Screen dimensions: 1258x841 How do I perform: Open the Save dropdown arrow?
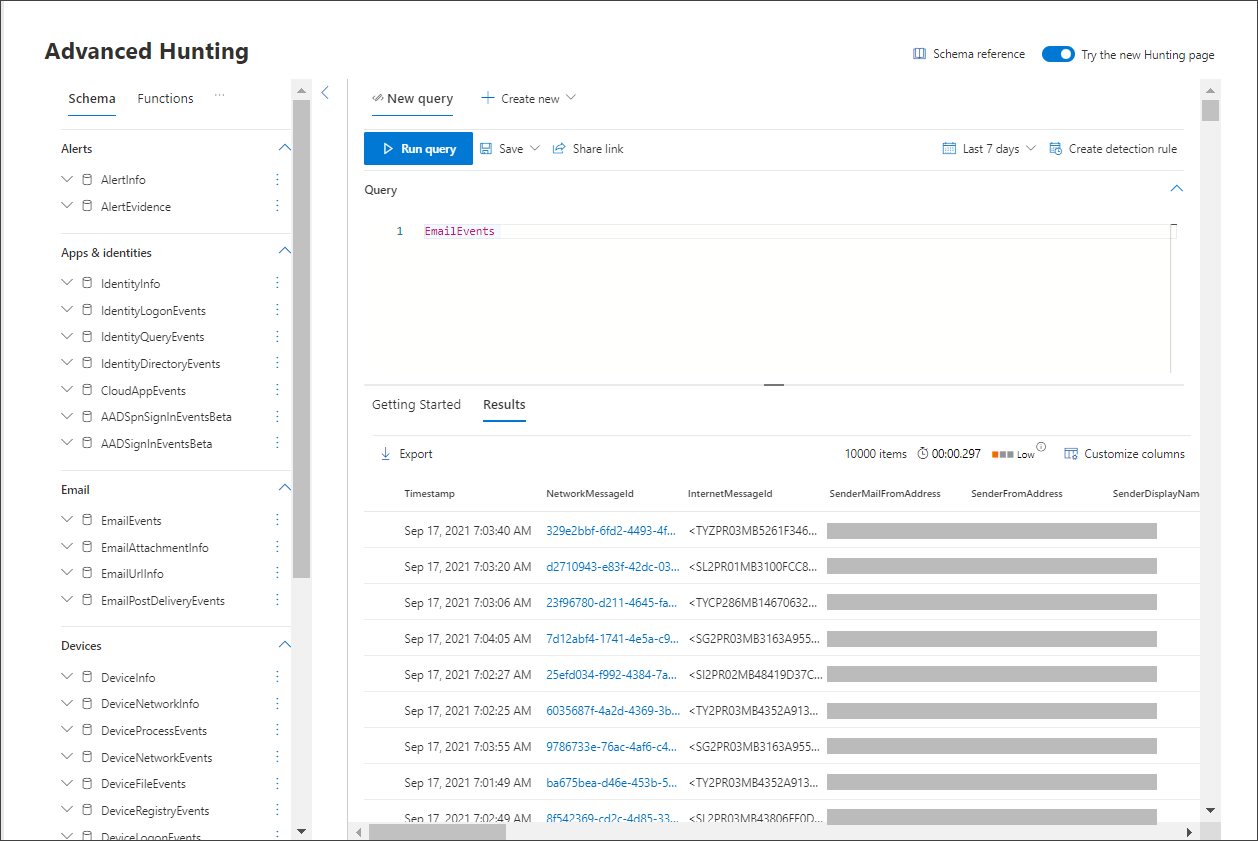coord(534,149)
